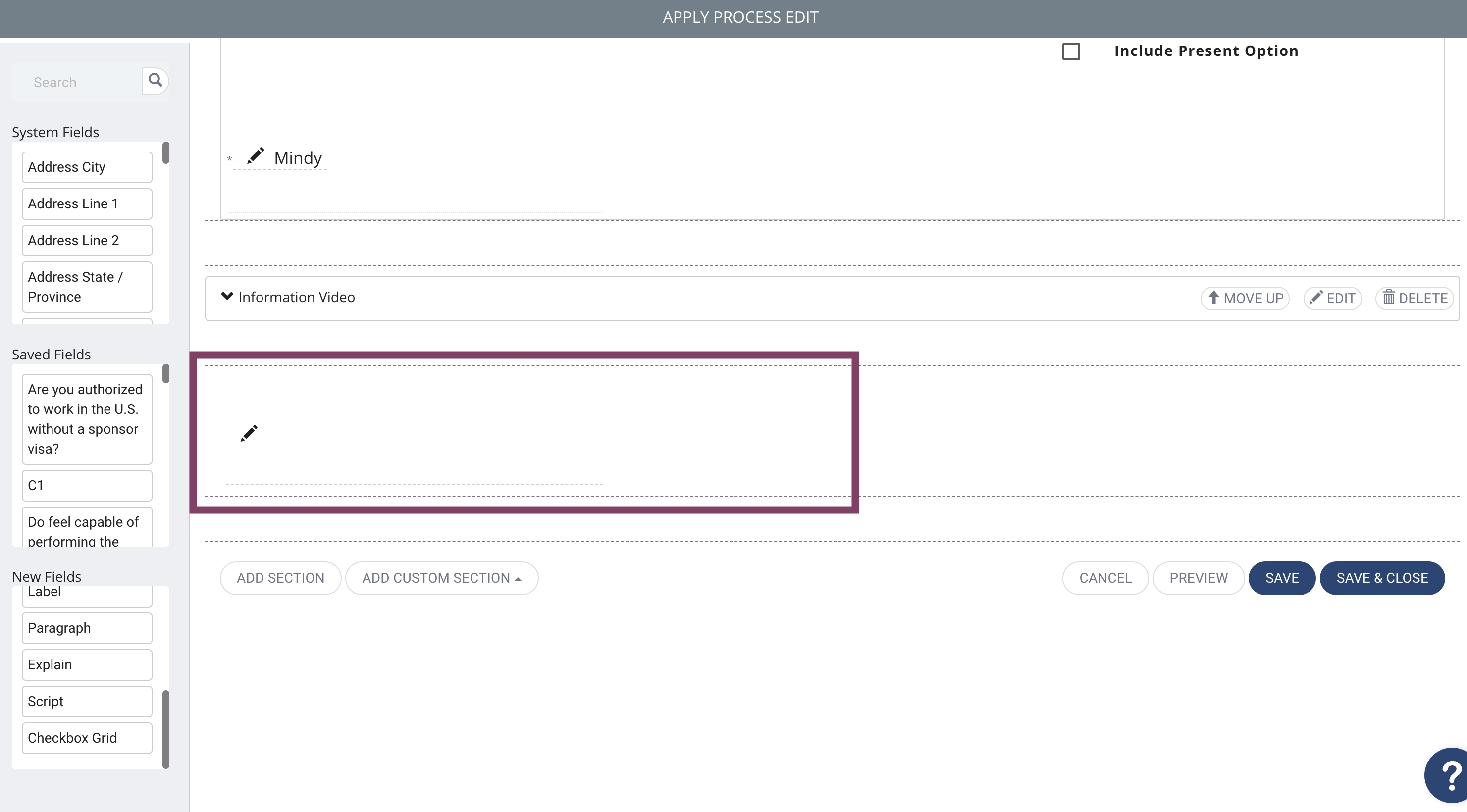Select Address State / Province field

pos(87,286)
